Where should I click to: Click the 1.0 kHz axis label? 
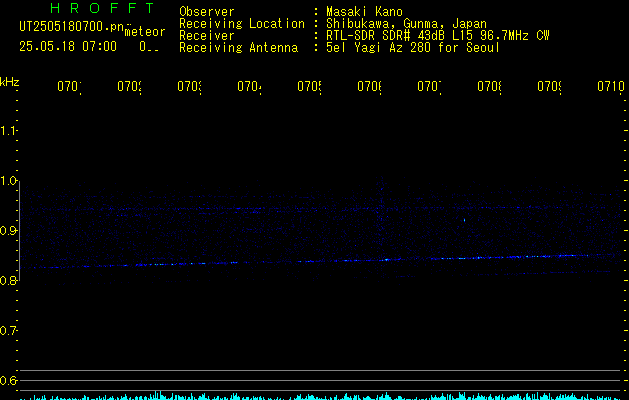[x=9, y=181]
